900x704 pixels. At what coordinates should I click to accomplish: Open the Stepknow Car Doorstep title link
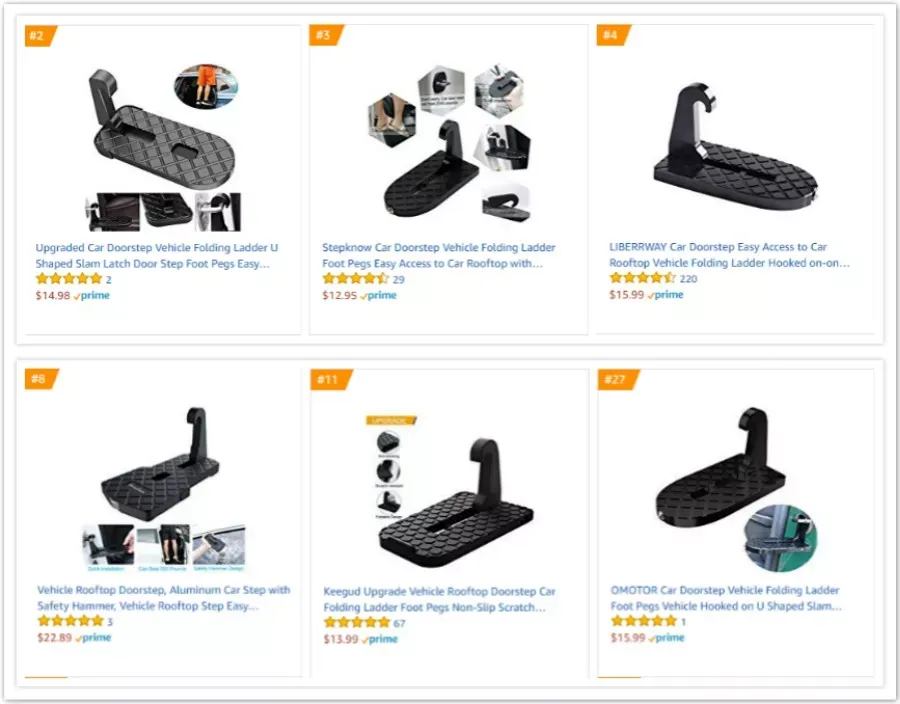click(x=439, y=256)
